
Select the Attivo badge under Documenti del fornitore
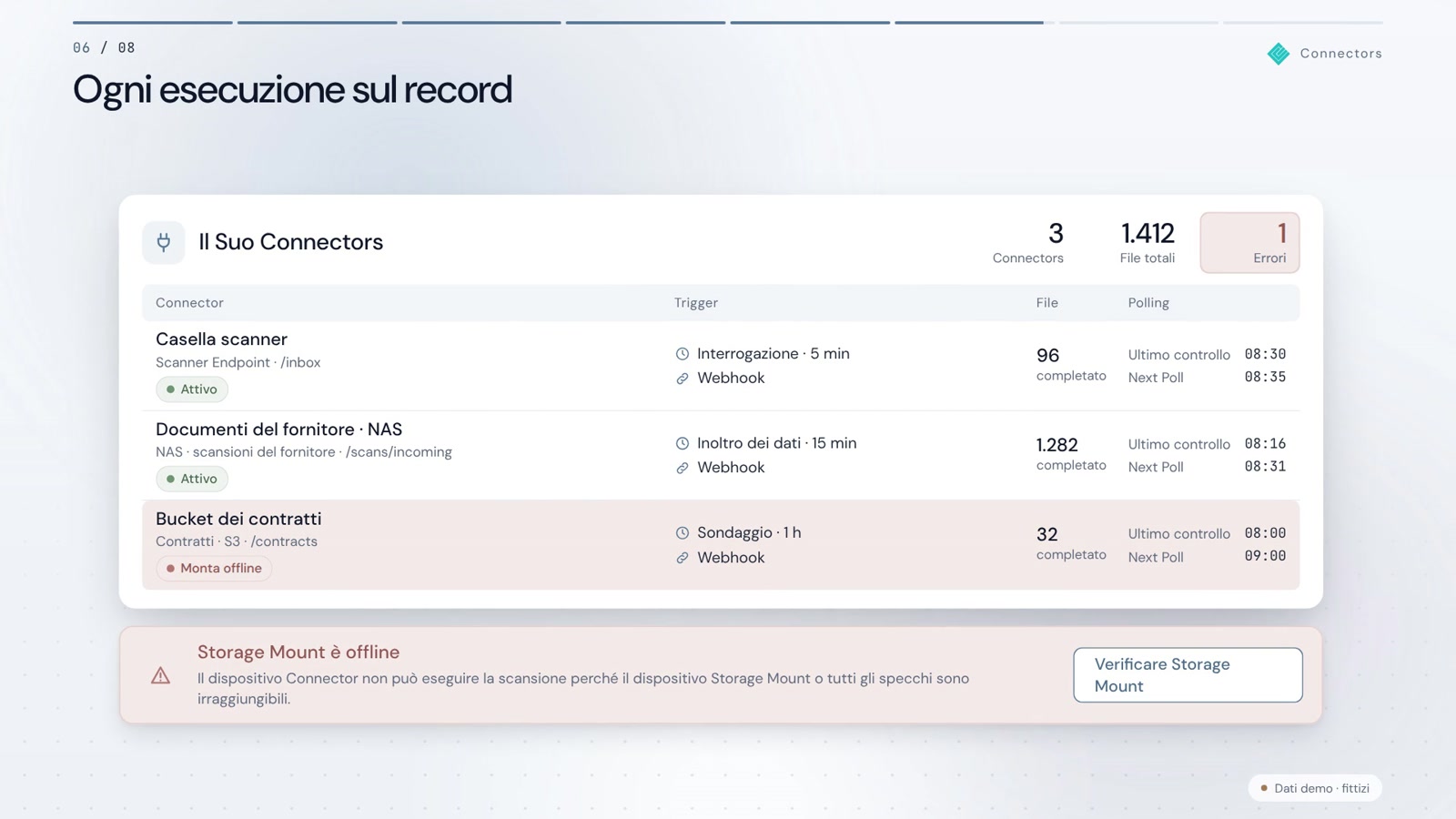click(x=192, y=479)
